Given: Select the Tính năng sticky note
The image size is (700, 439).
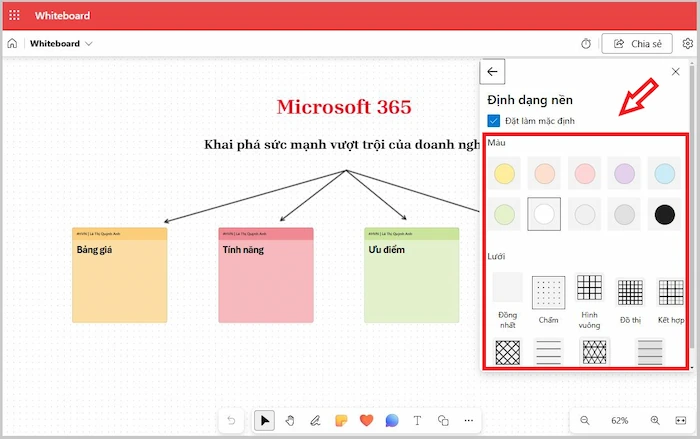Looking at the screenshot, I should 266,275.
